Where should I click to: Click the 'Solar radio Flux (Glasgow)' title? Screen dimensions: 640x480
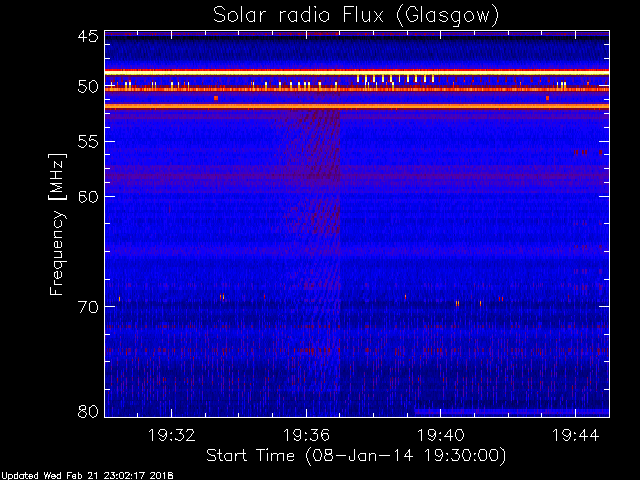pyautogui.click(x=356, y=16)
